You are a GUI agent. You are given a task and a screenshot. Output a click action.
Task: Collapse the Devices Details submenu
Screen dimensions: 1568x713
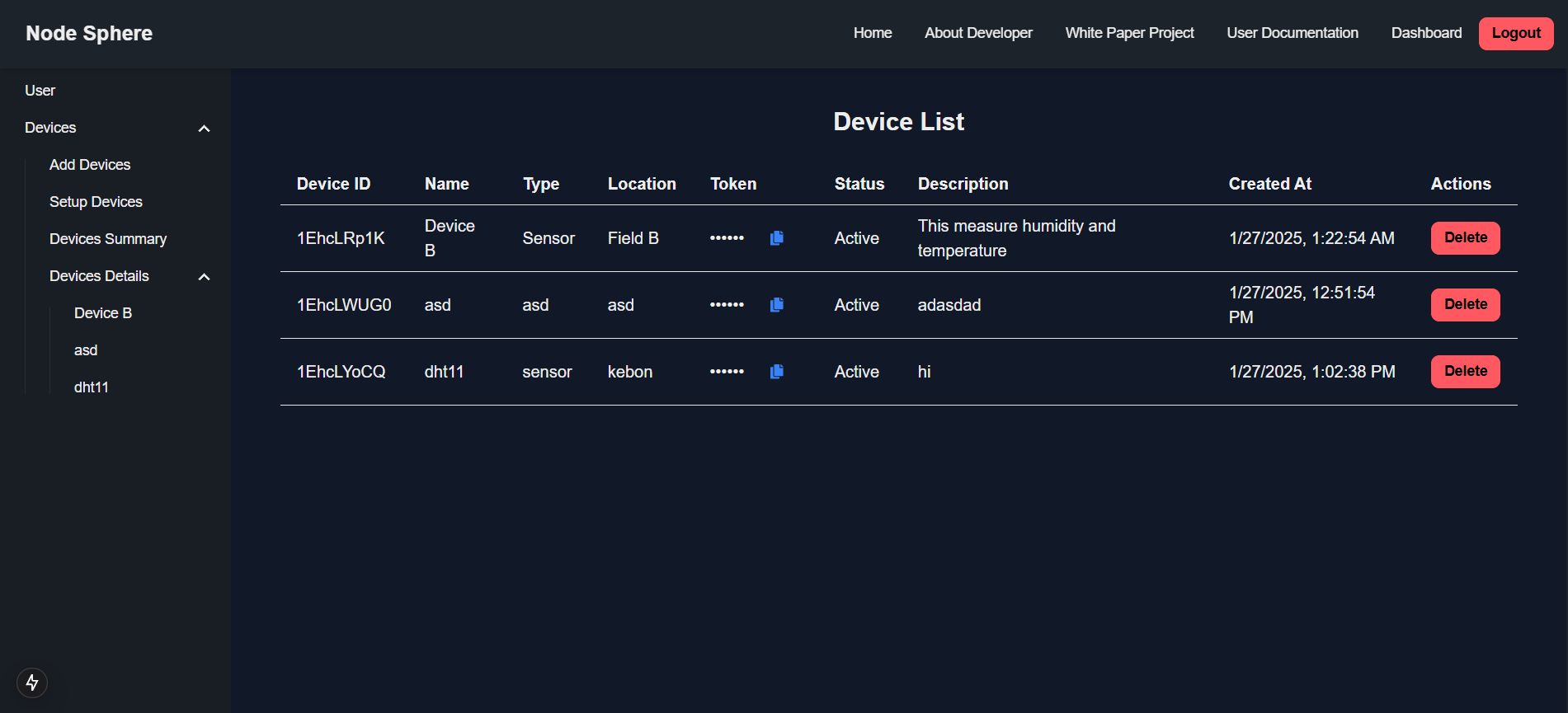(x=204, y=277)
